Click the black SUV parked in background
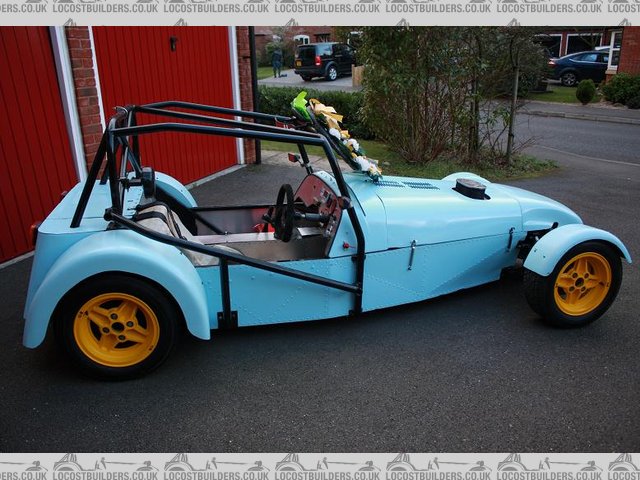The height and width of the screenshot is (480, 640). [323, 60]
